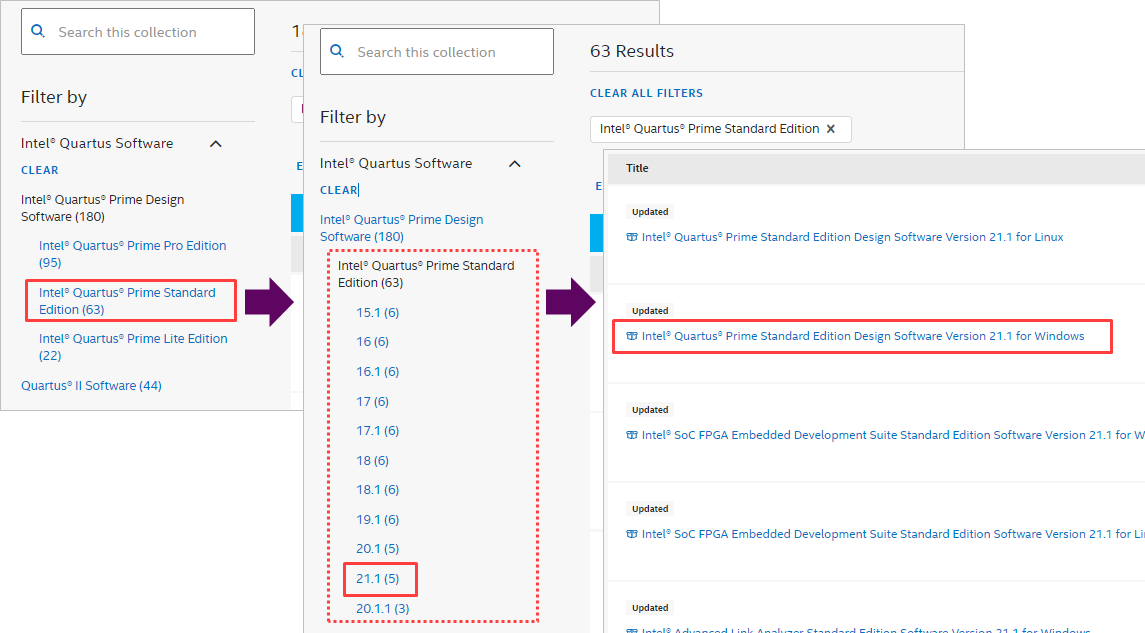
Task: Click download icon beside Version 21.1 for Windows
Action: click(x=632, y=336)
